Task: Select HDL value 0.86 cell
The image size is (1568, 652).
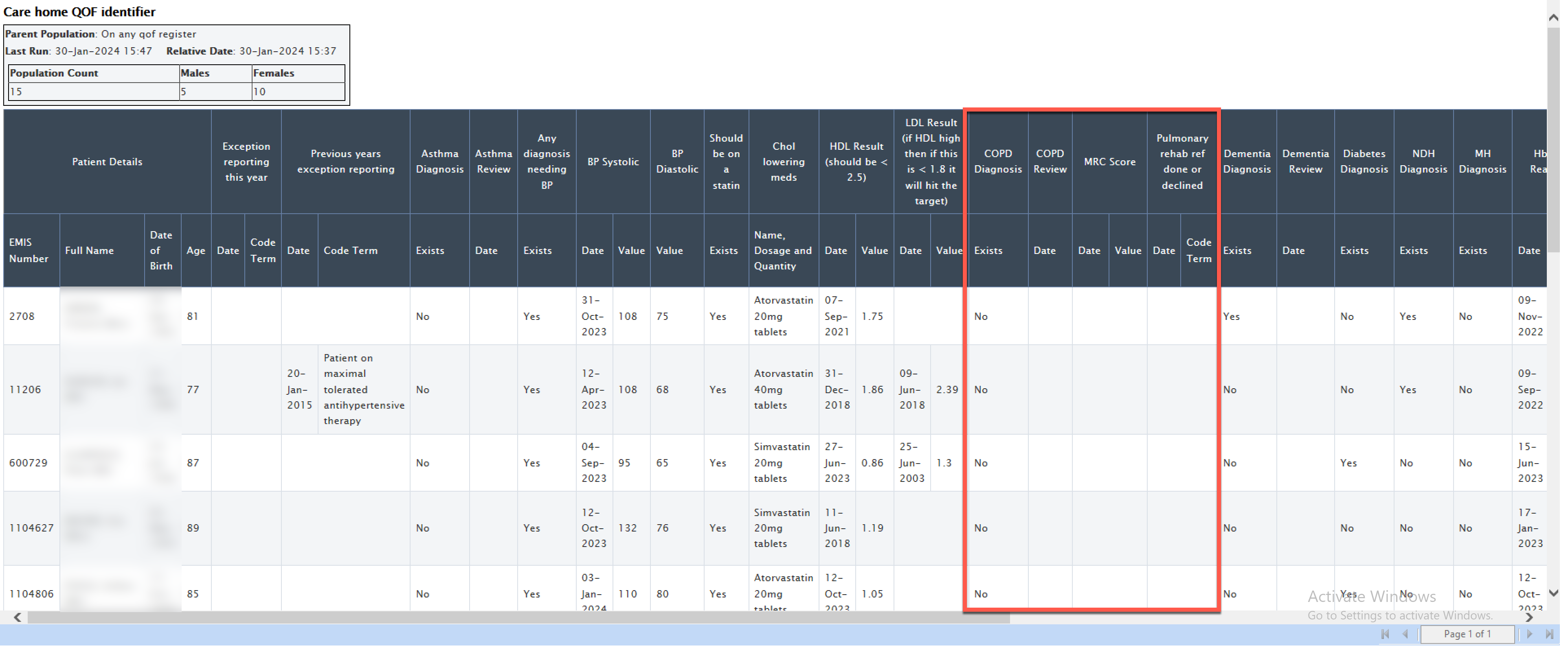Action: (874, 463)
